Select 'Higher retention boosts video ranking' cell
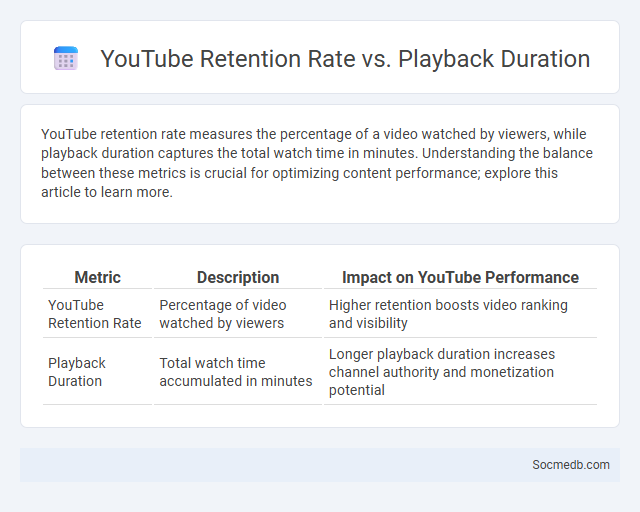640x512 pixels. 460,314
